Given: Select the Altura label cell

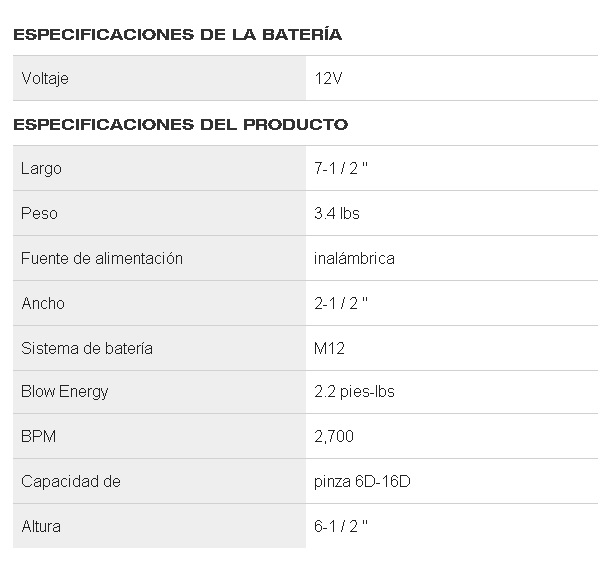Looking at the screenshot, I should coord(41,526).
